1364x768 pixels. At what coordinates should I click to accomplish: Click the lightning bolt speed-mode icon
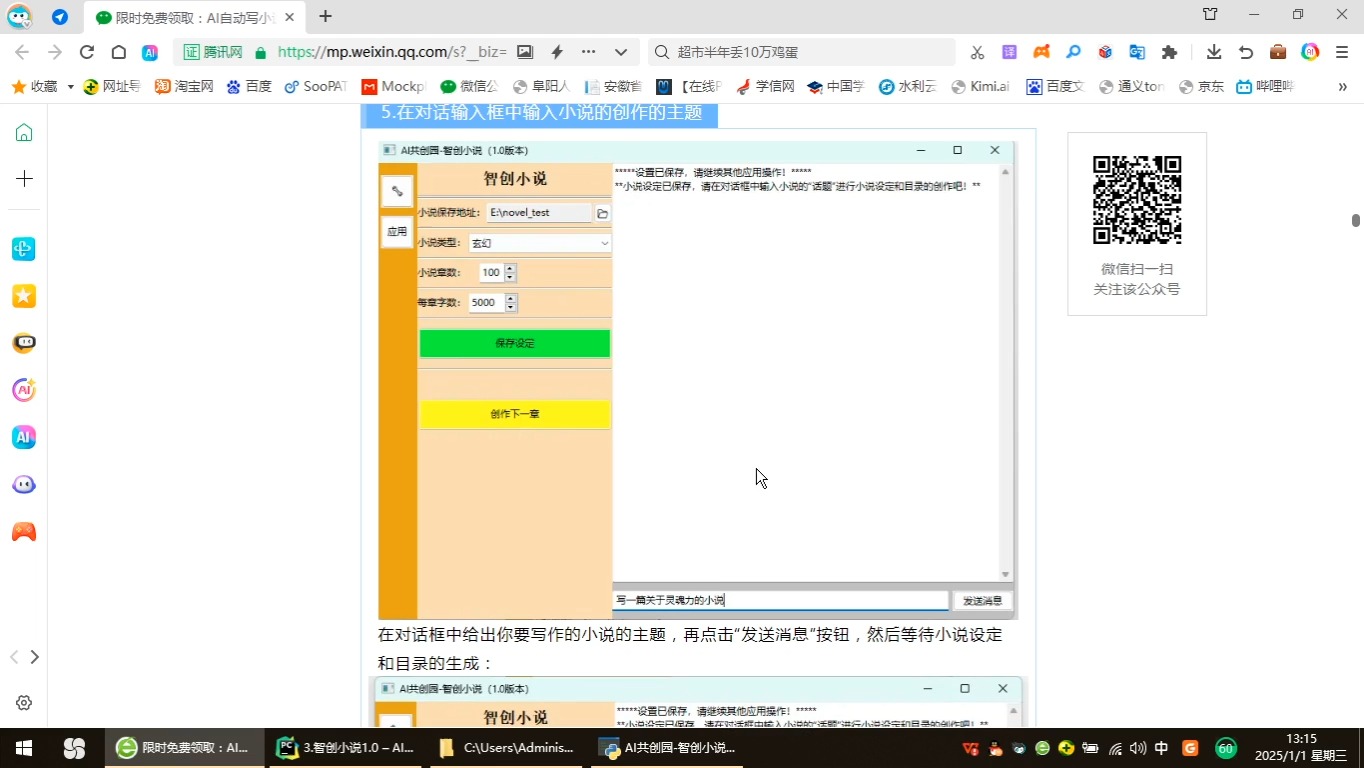point(557,52)
